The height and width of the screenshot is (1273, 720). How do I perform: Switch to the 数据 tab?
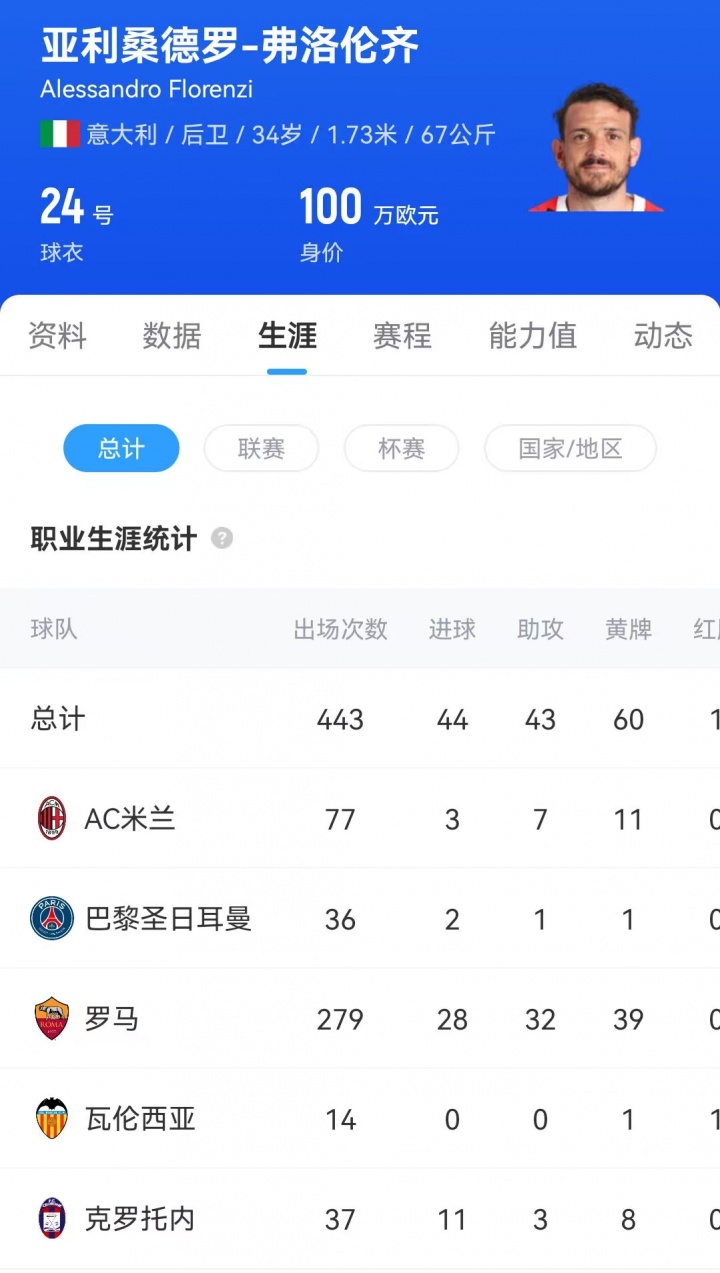pos(172,336)
